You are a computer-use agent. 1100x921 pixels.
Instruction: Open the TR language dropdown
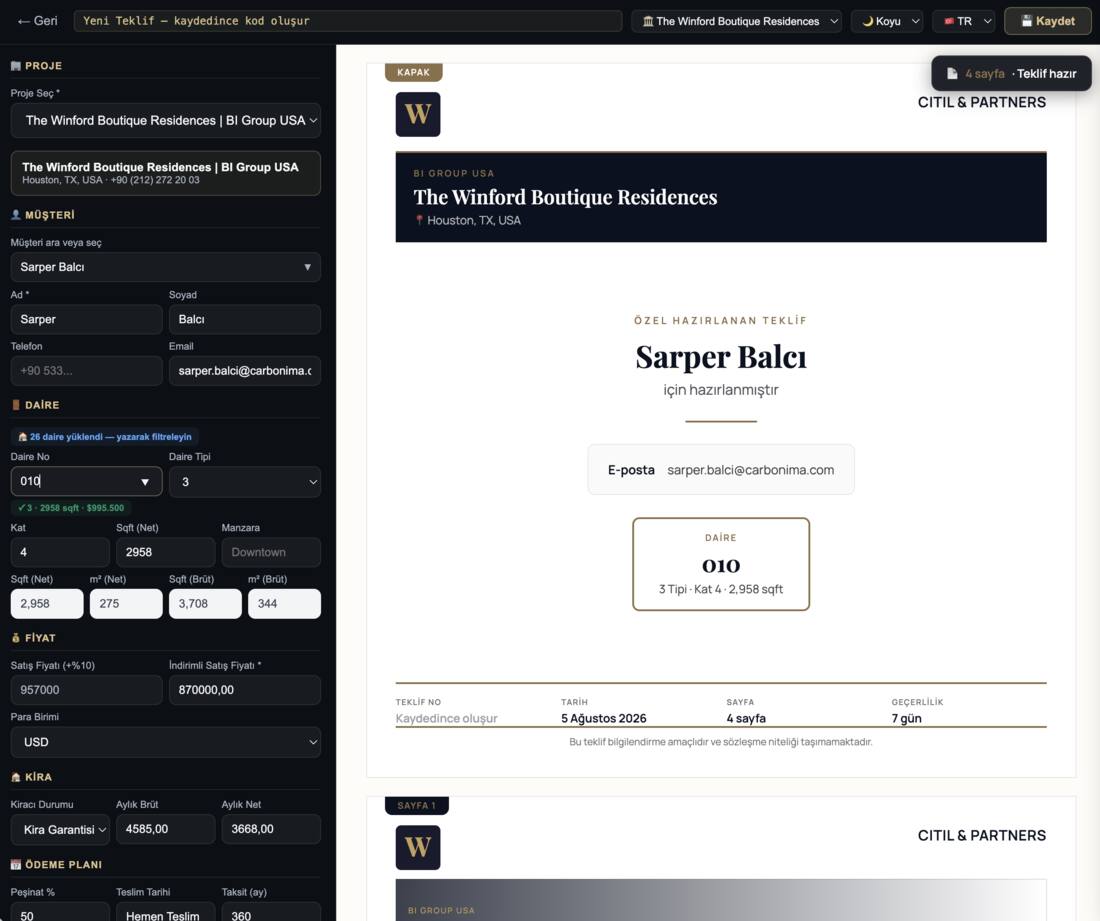pyautogui.click(x=964, y=21)
